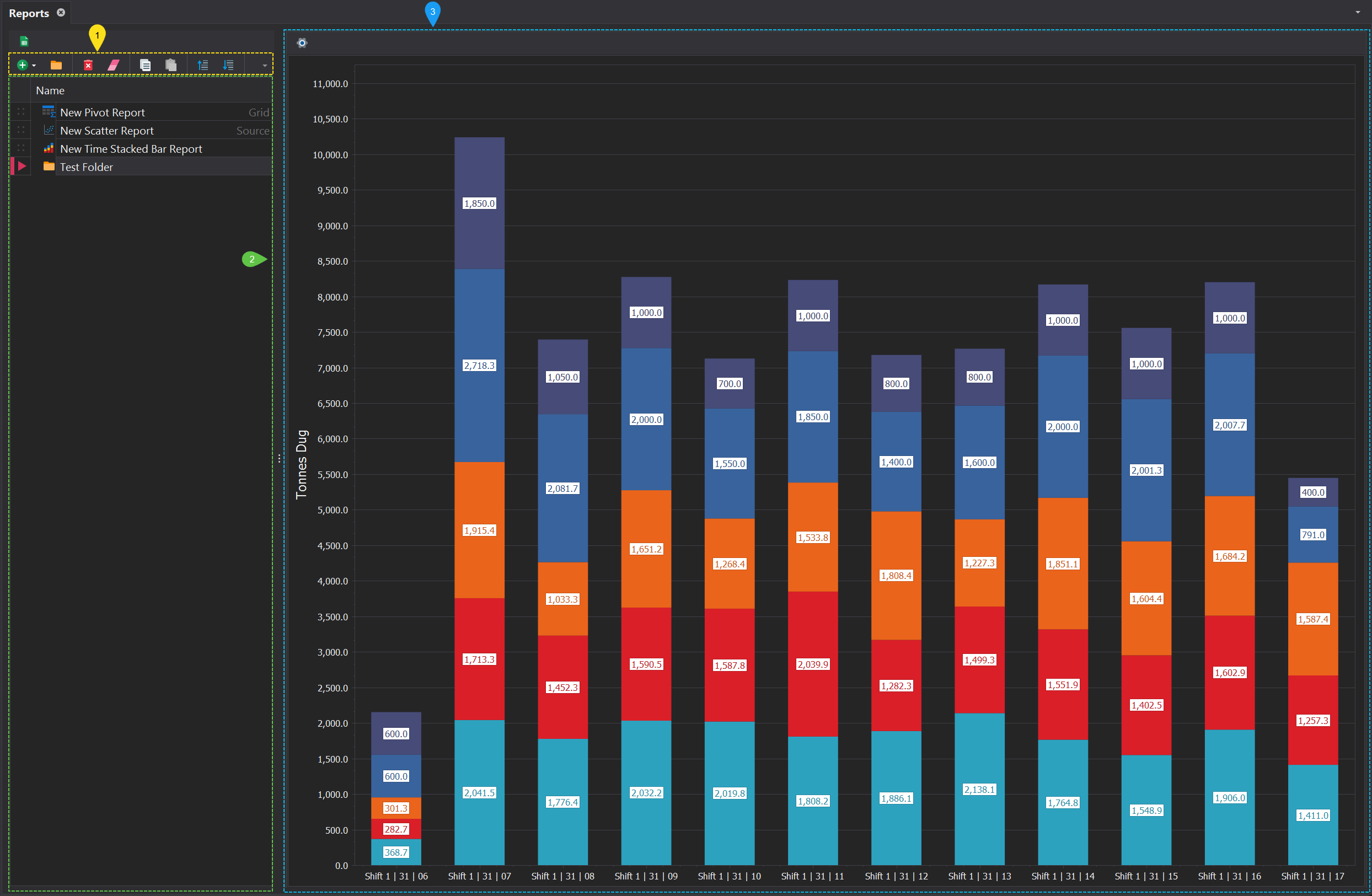Click the paste clipboard icon

click(x=170, y=65)
